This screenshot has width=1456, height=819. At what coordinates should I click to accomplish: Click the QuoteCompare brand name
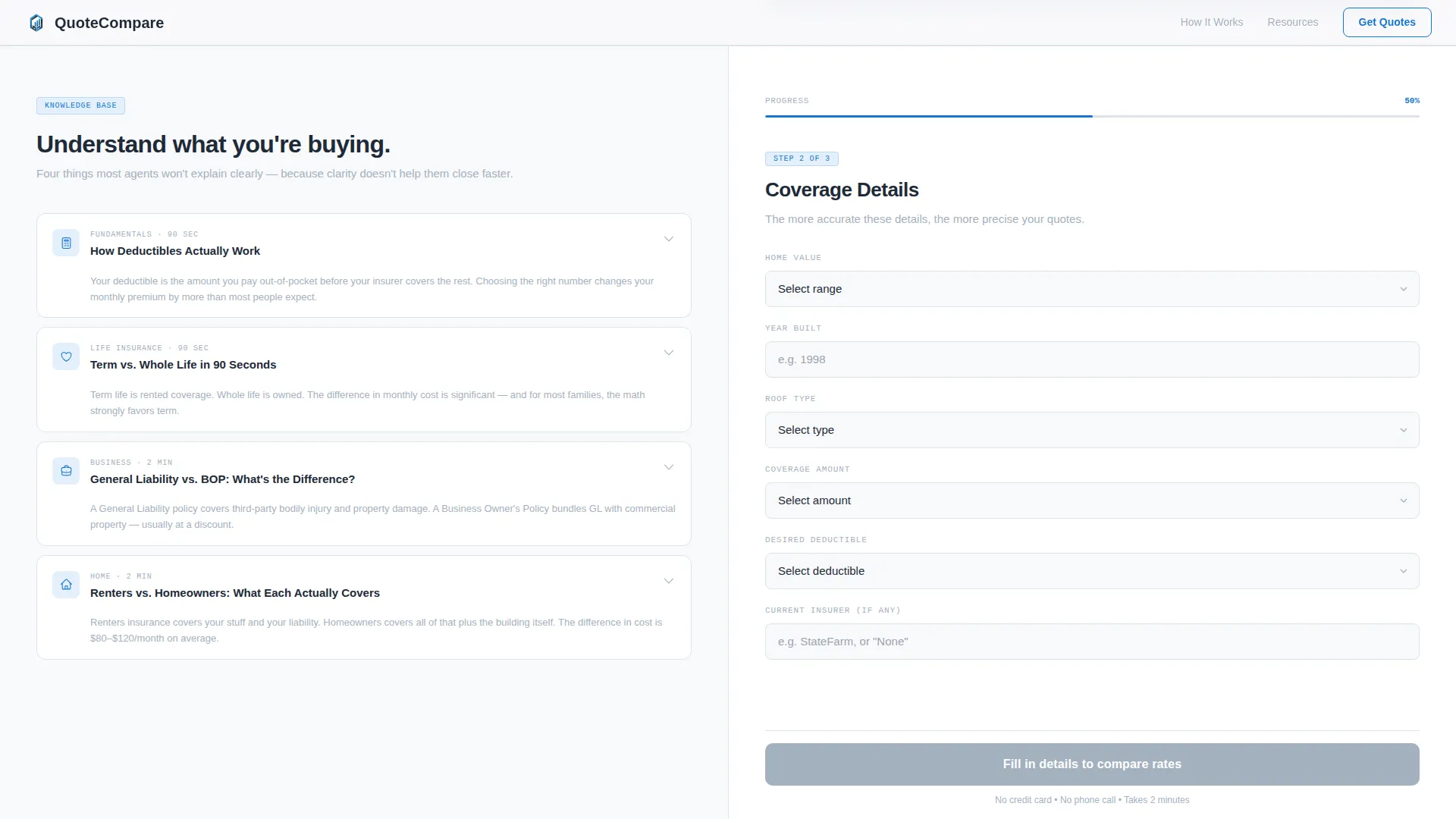109,23
